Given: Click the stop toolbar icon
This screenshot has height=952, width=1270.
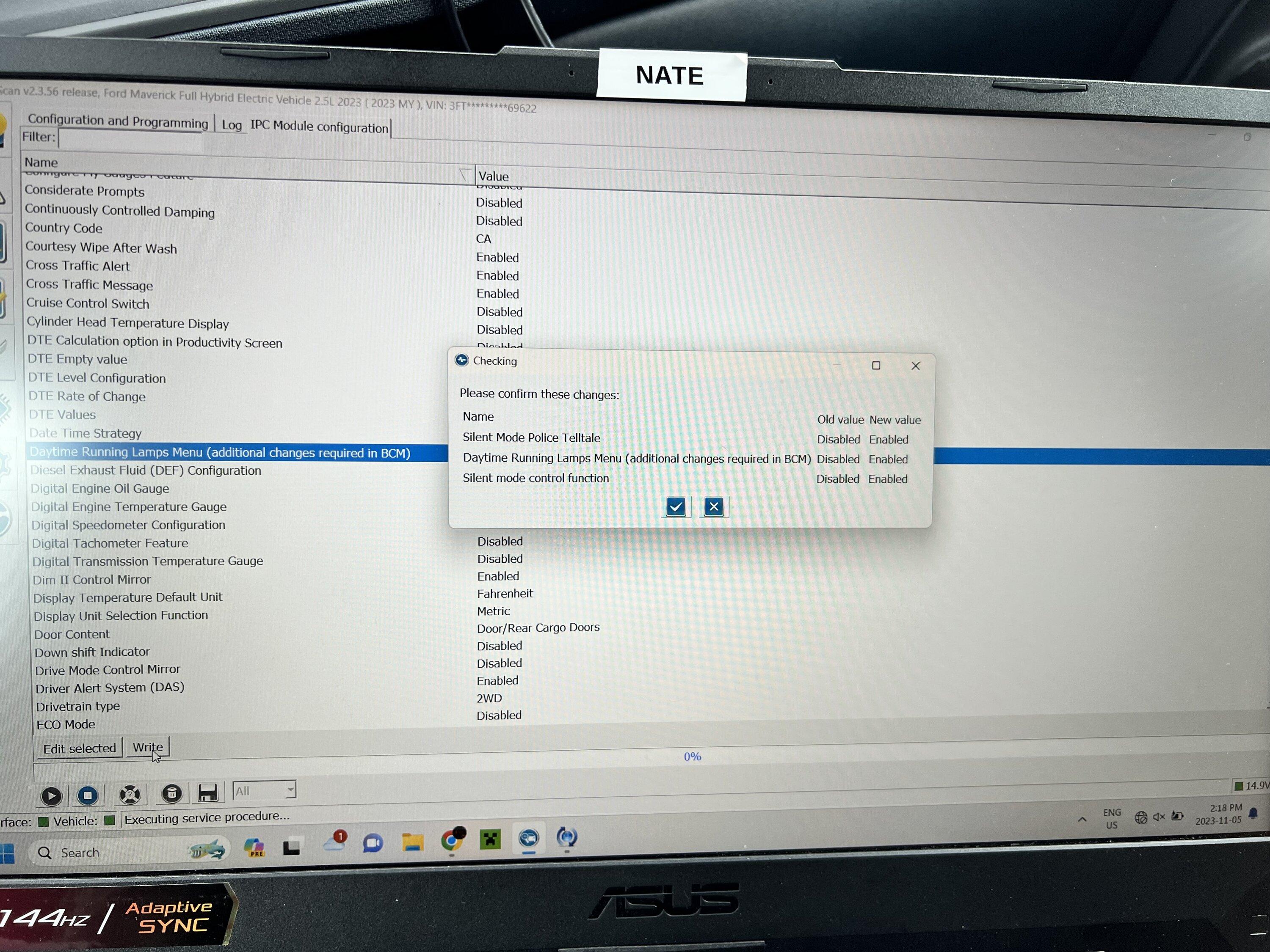Looking at the screenshot, I should pos(88,795).
